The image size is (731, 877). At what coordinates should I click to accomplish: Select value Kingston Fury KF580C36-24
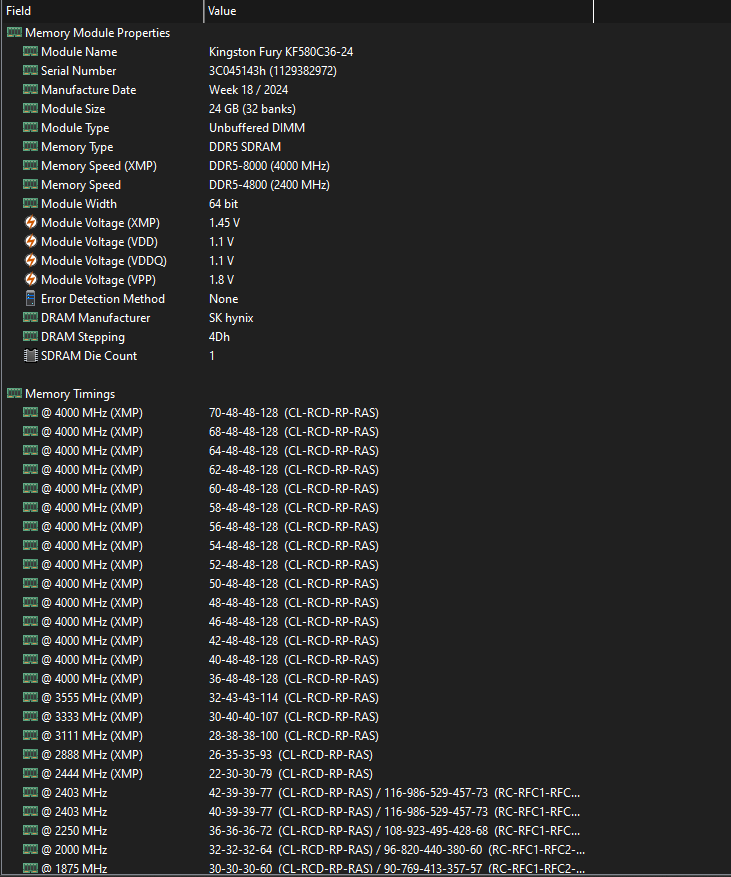pyautogui.click(x=281, y=52)
